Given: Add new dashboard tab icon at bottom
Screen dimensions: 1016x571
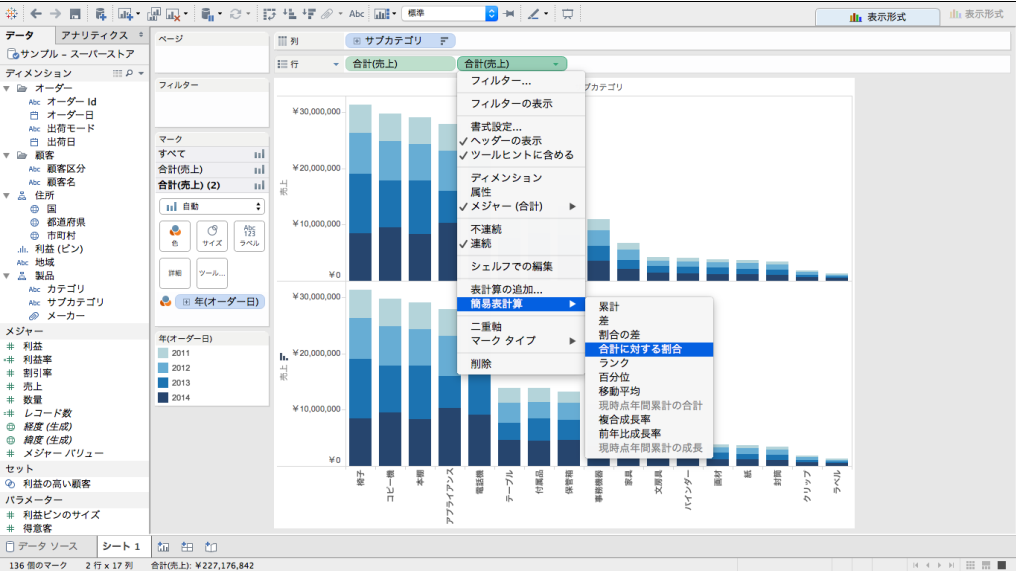Looking at the screenshot, I should (x=187, y=547).
